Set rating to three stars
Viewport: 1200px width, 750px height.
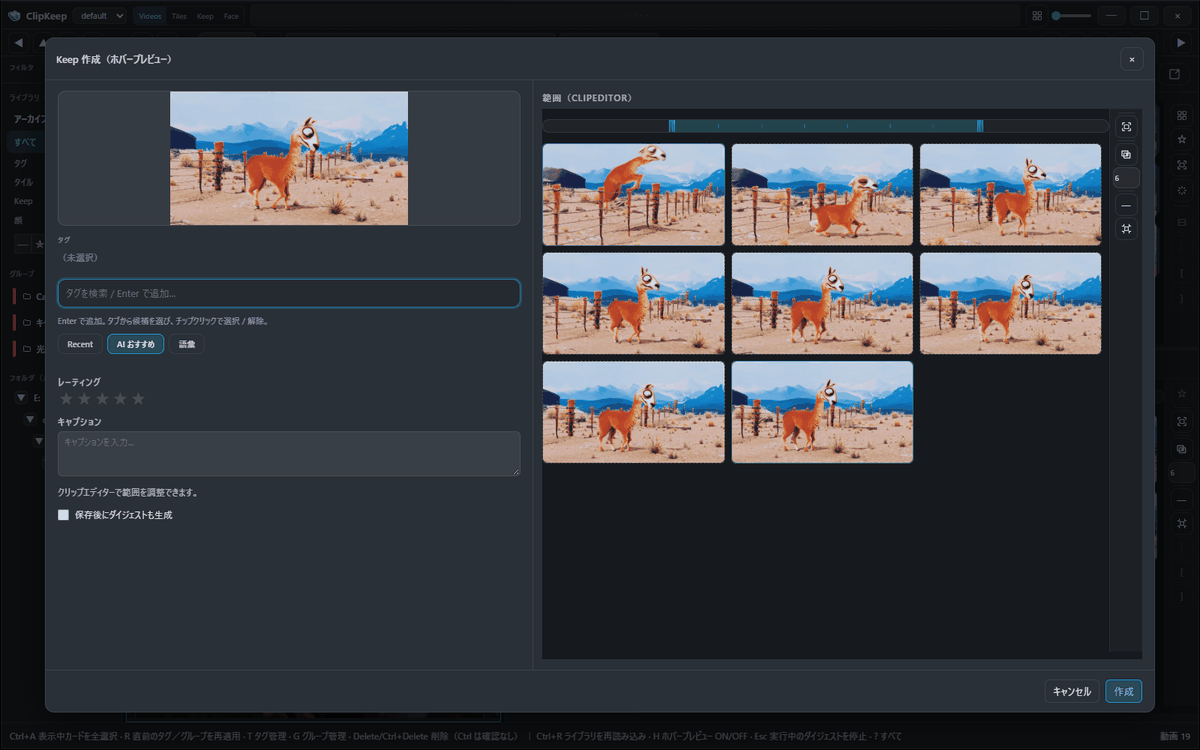click(102, 399)
